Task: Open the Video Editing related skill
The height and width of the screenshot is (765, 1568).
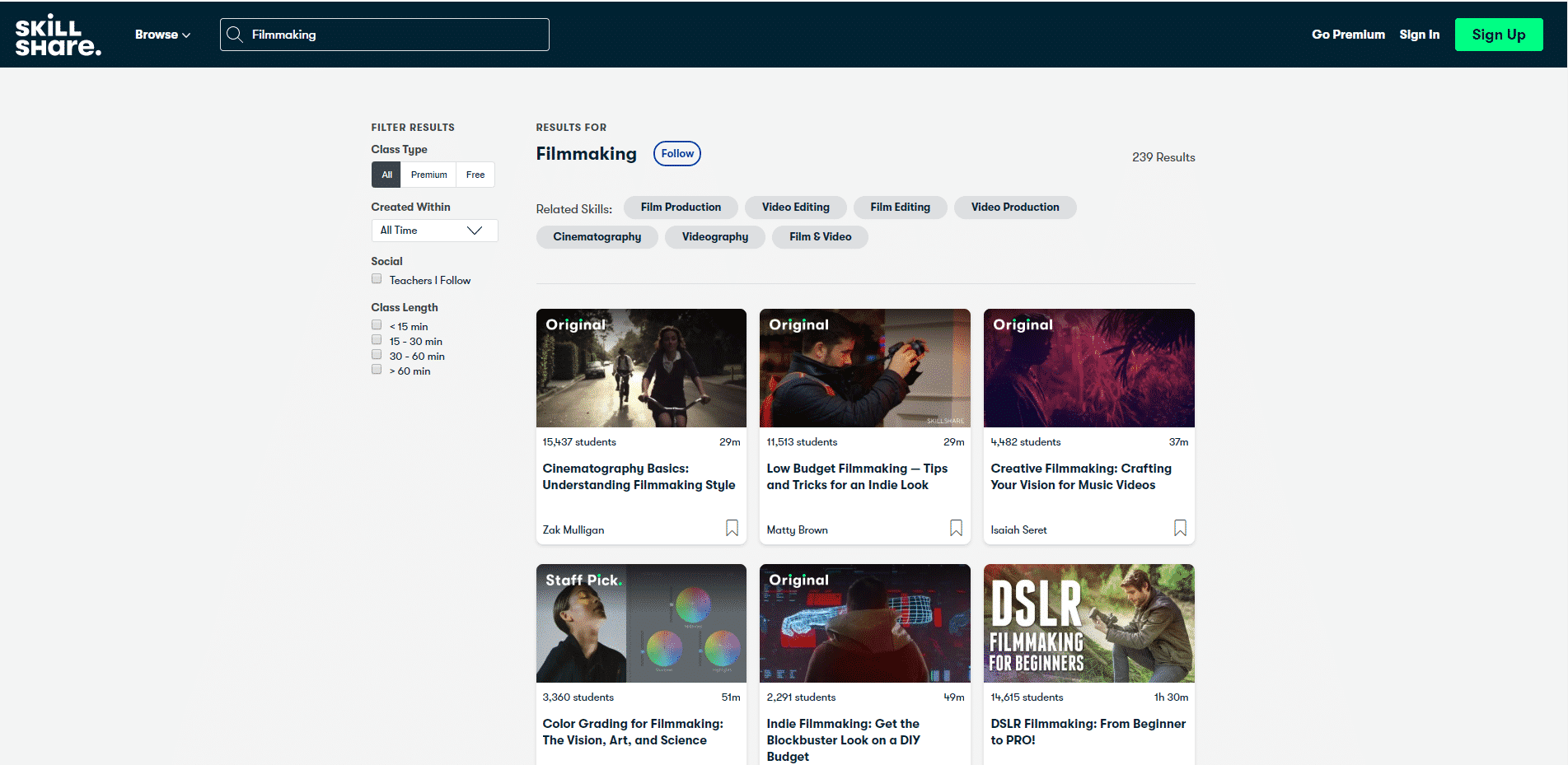Action: point(795,208)
